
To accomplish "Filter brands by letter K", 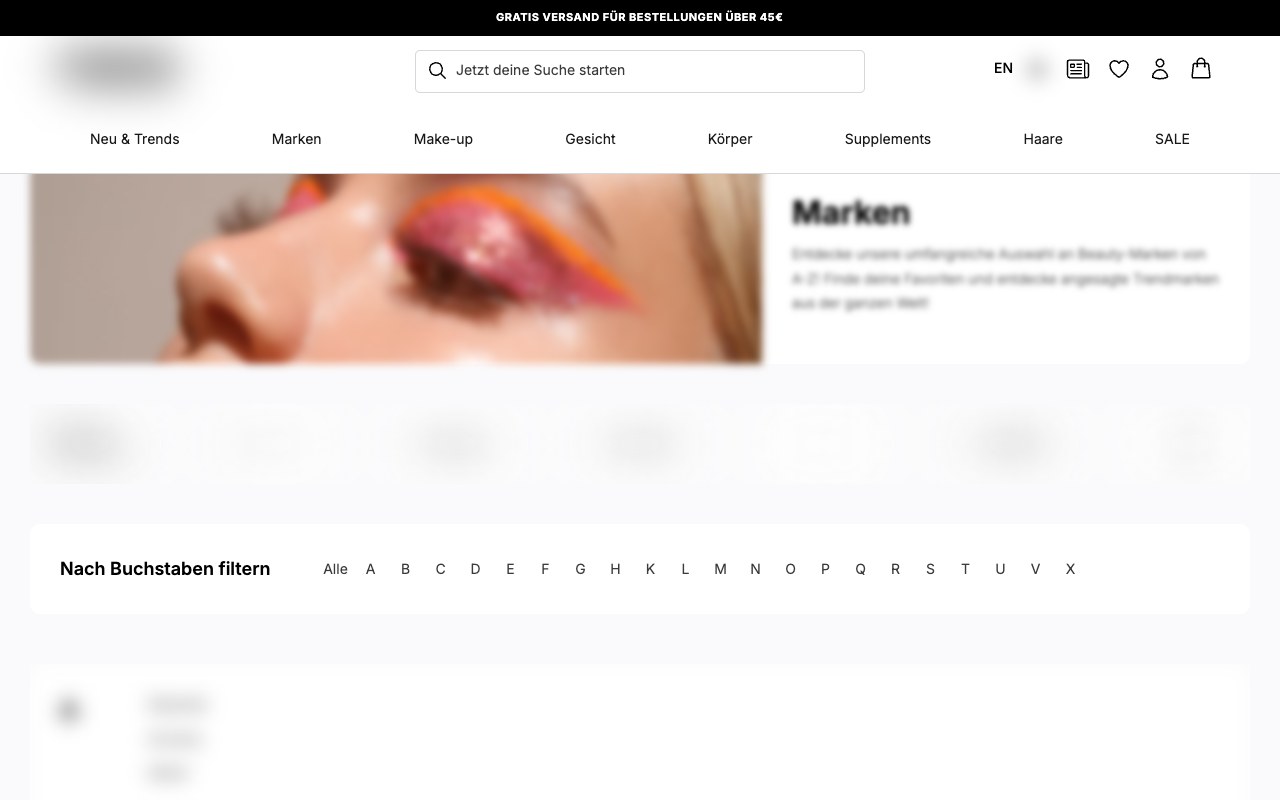I will pos(650,569).
